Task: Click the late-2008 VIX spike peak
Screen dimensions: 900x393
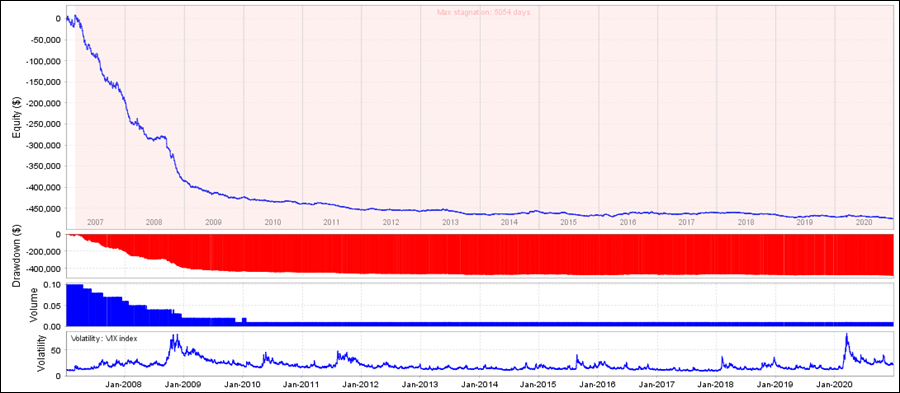Action: click(x=174, y=336)
